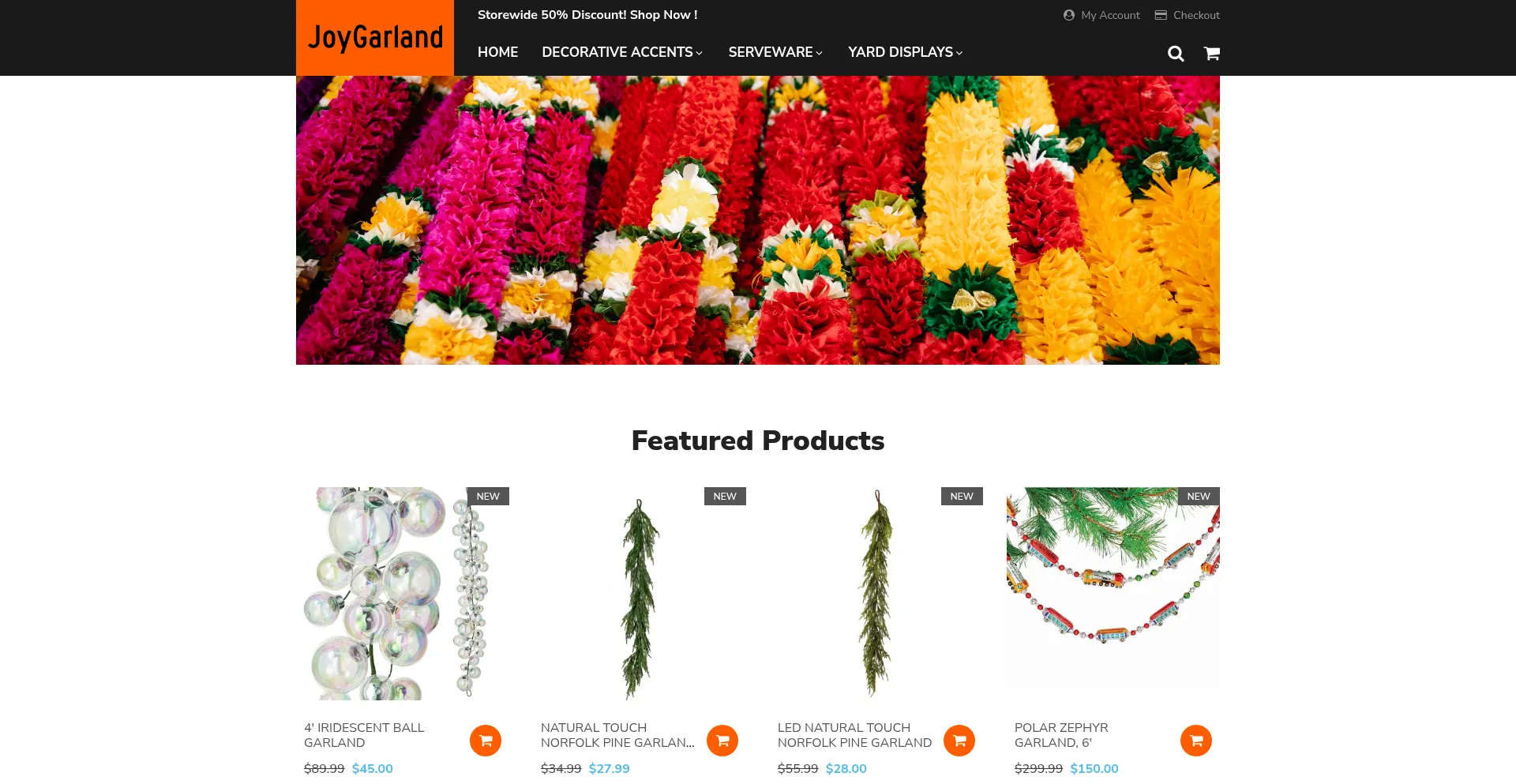Open the shopping cart icon in header

coord(1212,54)
